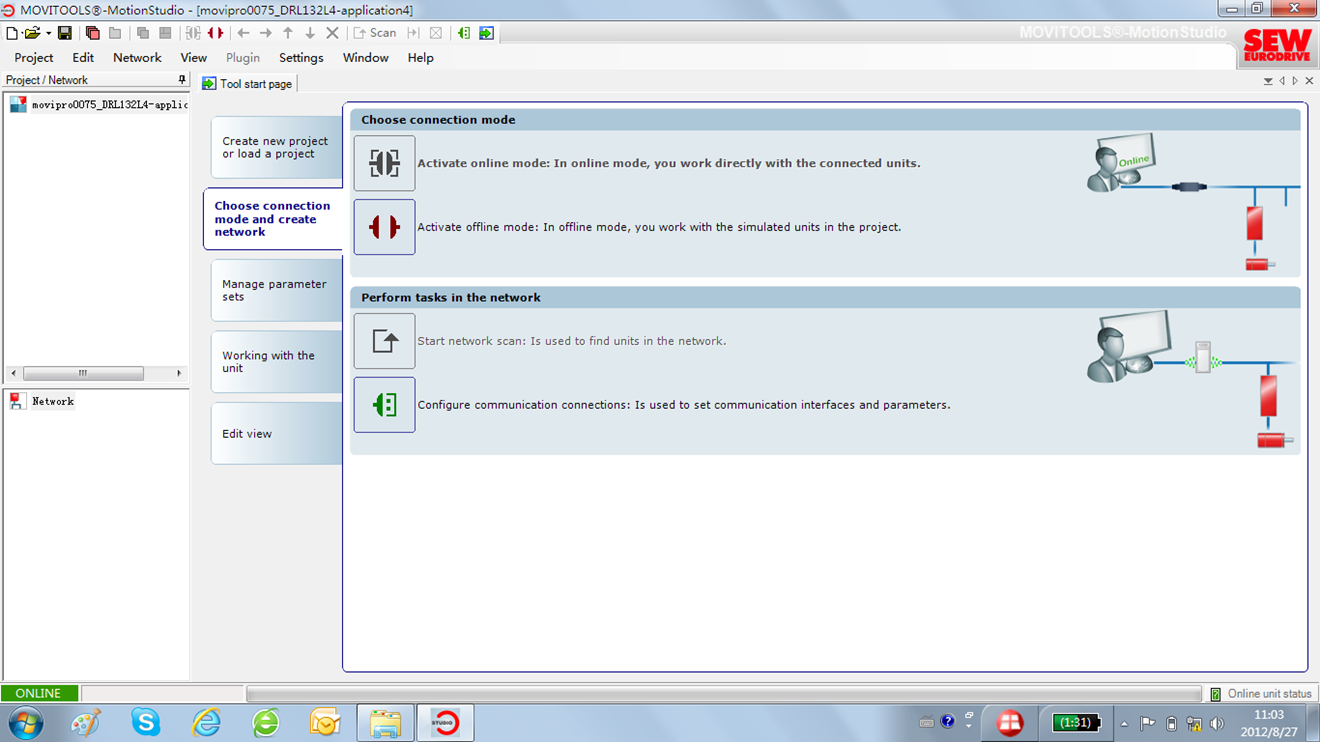The height and width of the screenshot is (742, 1320).
Task: Open the tab list dropdown arrow
Action: [1268, 82]
